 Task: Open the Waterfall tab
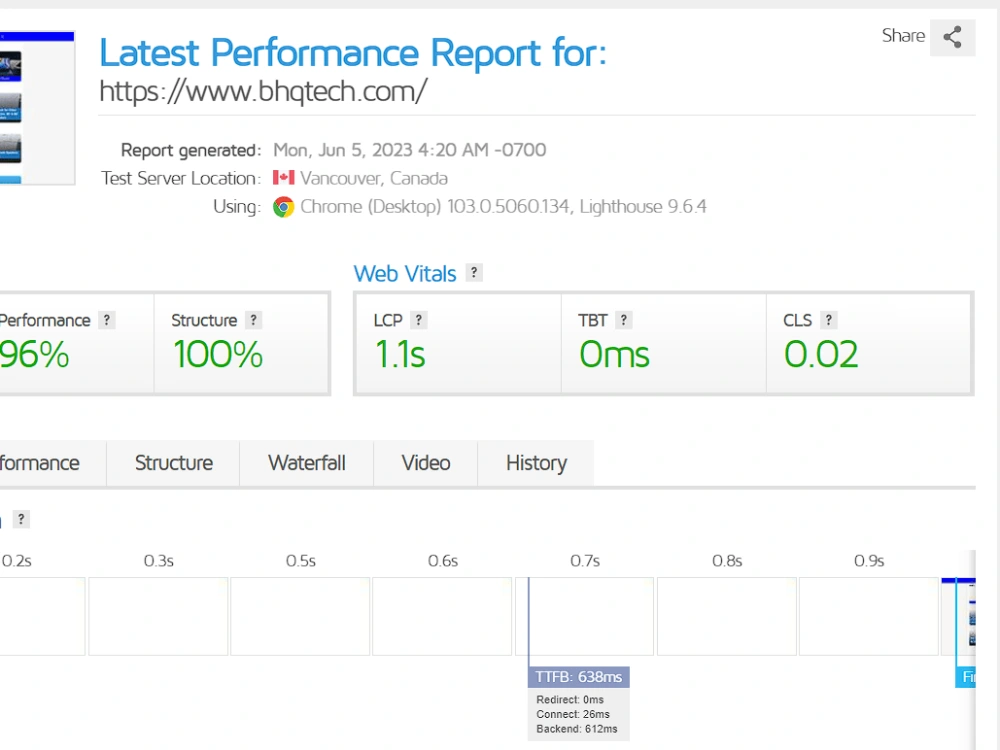click(x=307, y=463)
